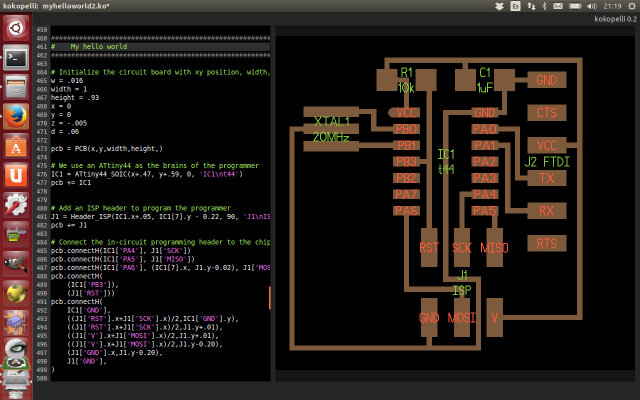Place cursor on 'height = .93' line
640x400 pixels.
[75, 98]
